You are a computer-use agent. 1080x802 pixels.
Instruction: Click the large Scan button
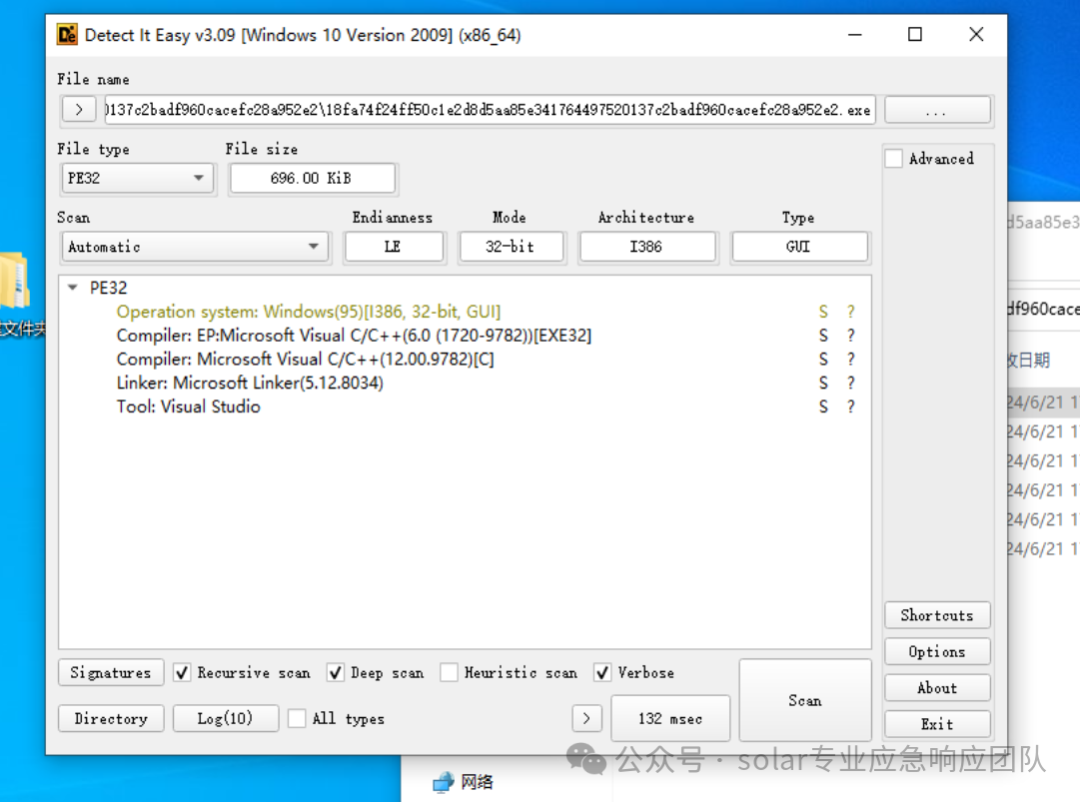click(x=805, y=700)
